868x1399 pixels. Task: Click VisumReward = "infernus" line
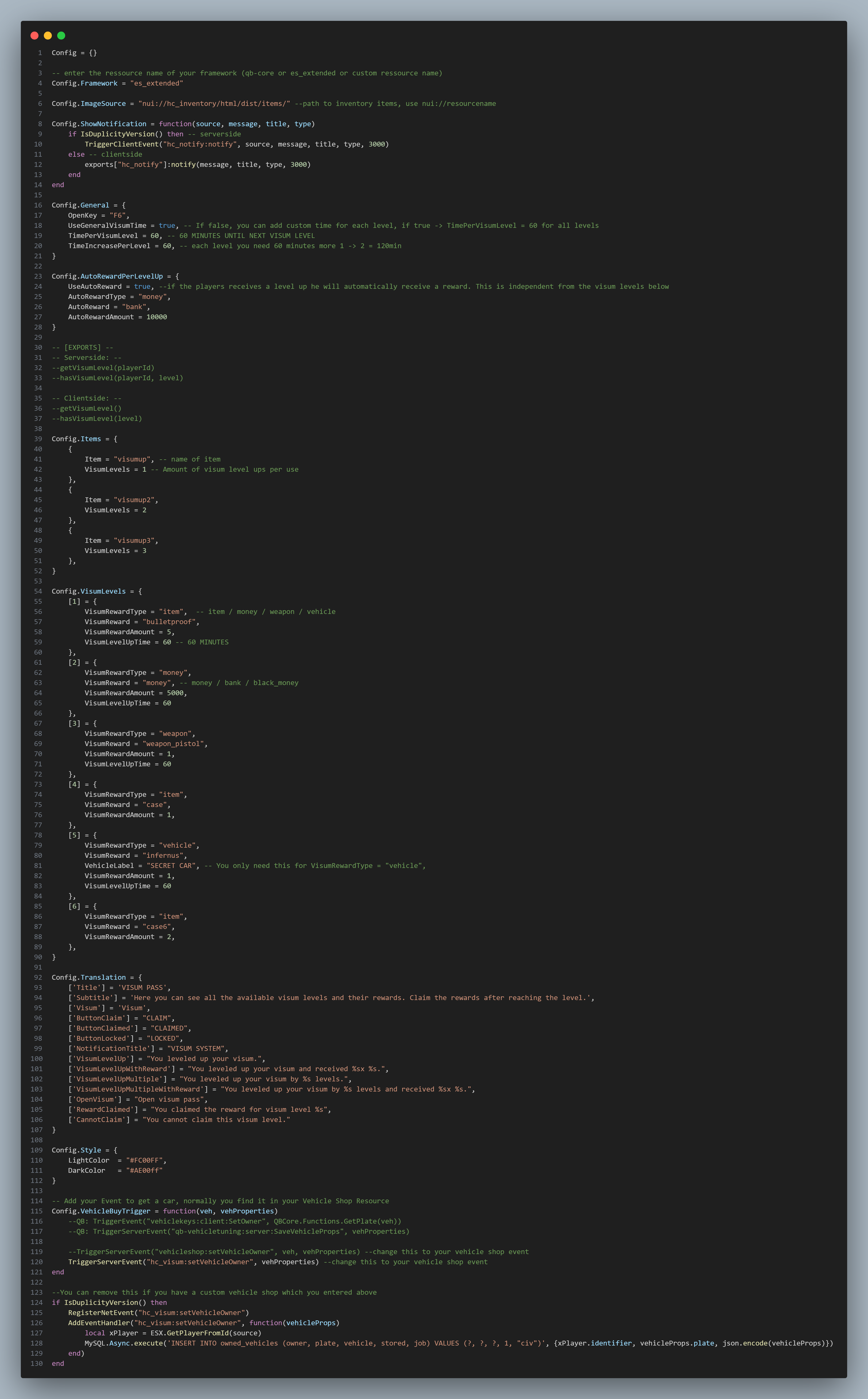coord(136,856)
